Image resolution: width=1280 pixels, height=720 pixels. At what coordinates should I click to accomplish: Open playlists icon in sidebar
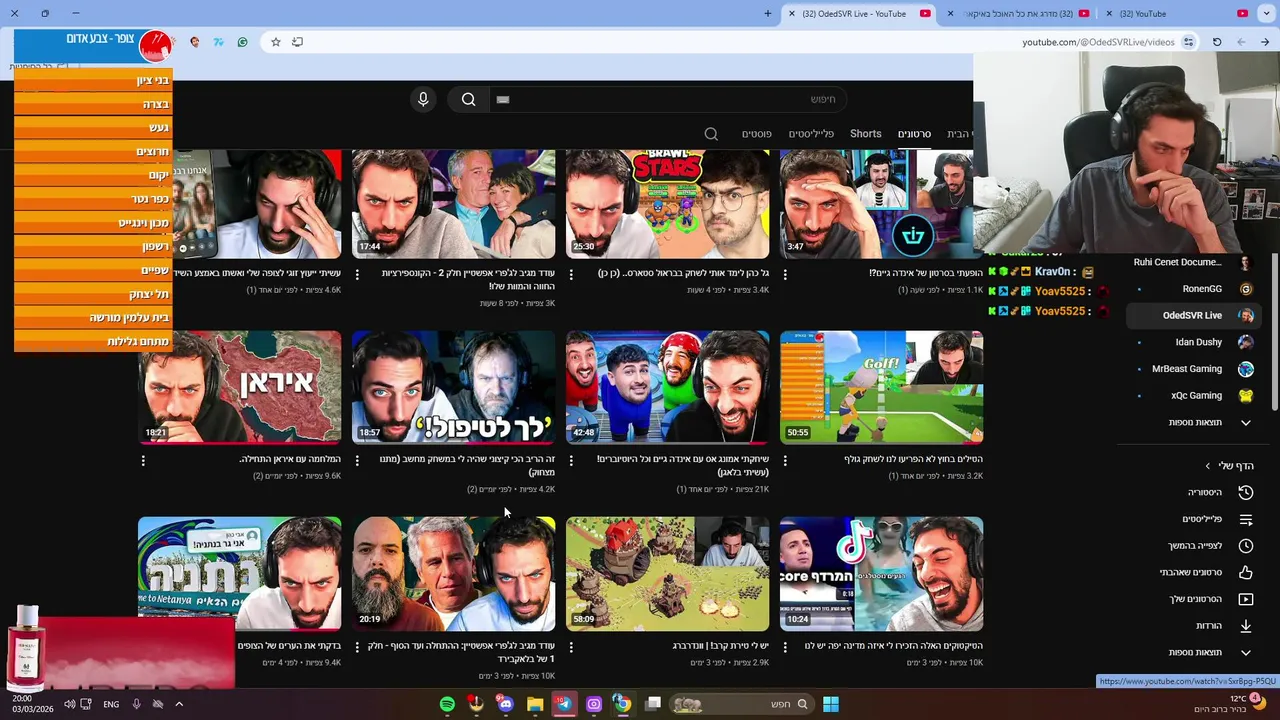point(1245,519)
